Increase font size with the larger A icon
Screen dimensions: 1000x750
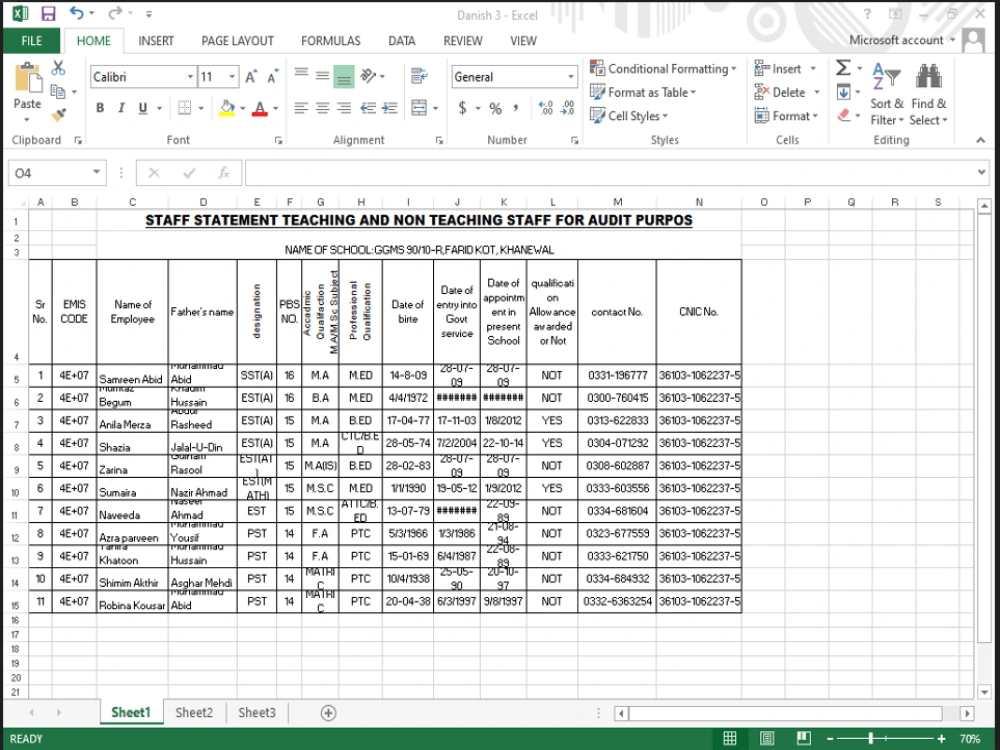point(251,77)
